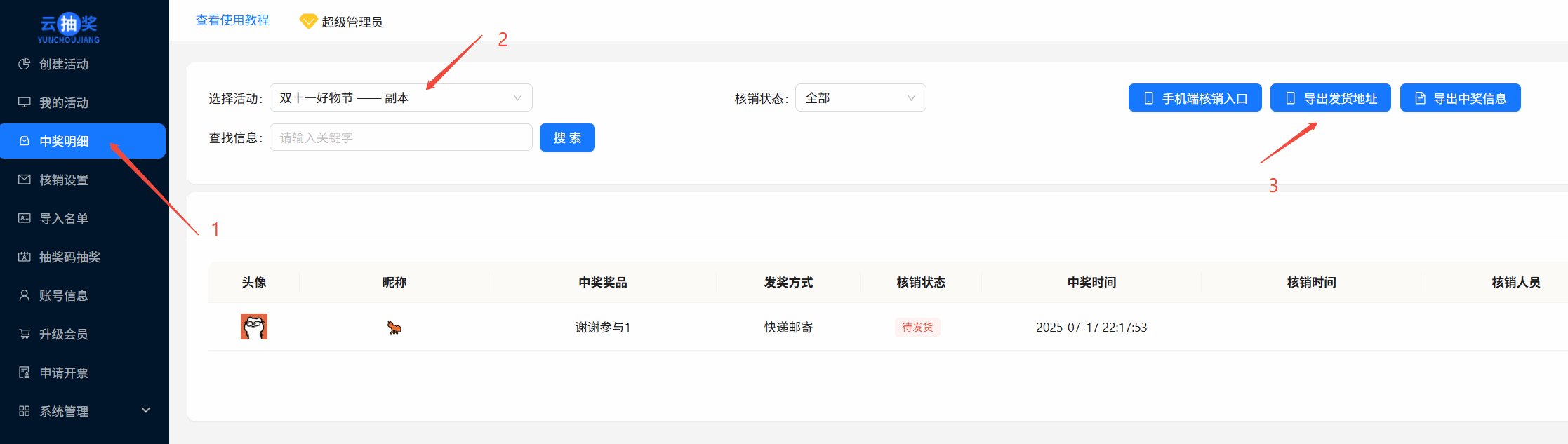
Task: Click the 搜索 button
Action: [x=567, y=137]
